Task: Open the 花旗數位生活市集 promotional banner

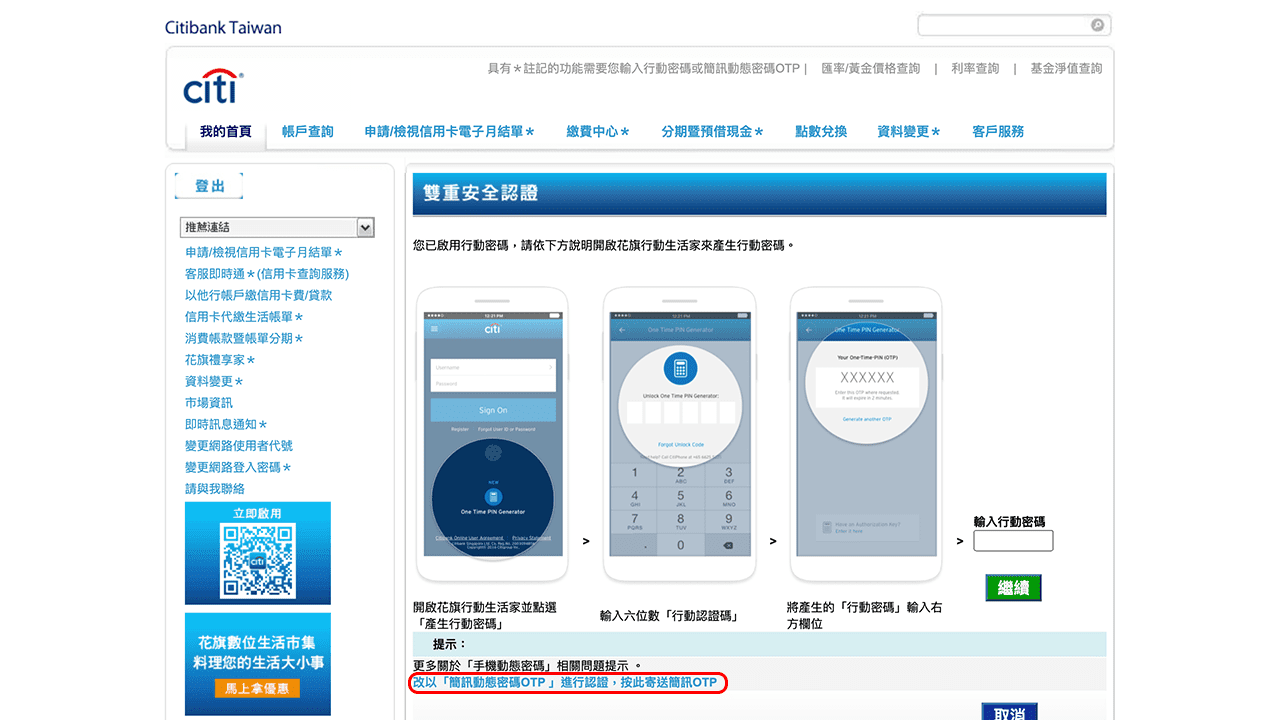Action: point(257,663)
